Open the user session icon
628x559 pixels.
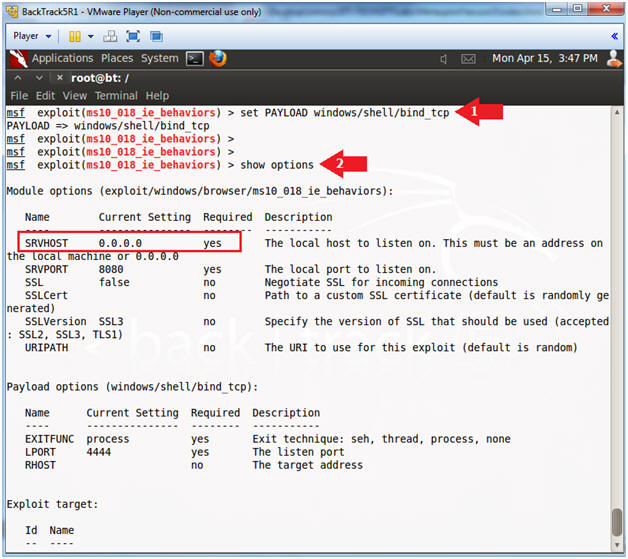614,58
